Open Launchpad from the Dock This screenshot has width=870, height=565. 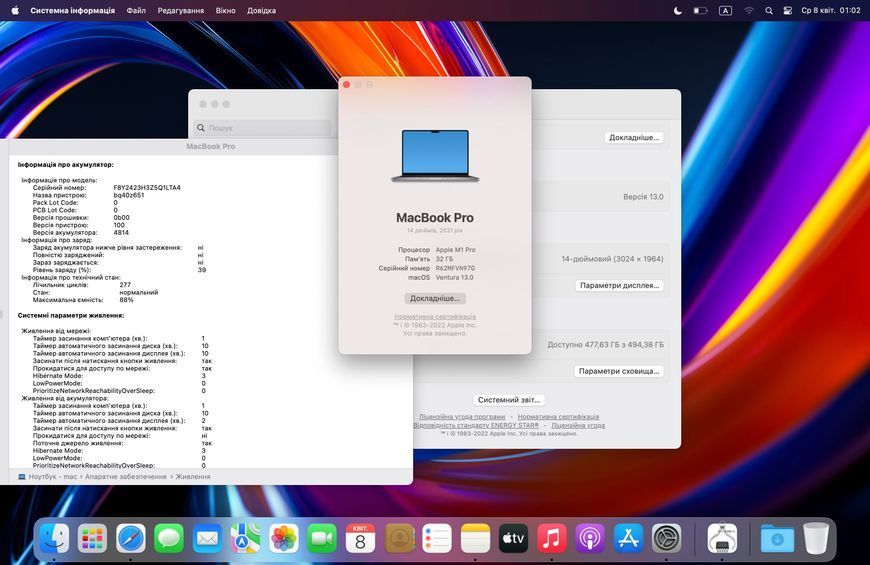pos(92,538)
